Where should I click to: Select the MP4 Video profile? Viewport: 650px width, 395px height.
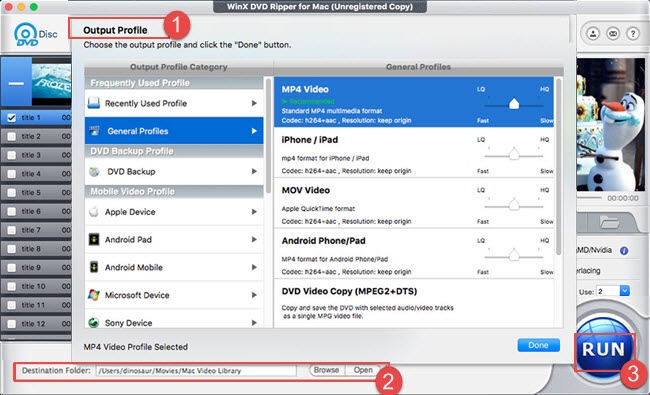(414, 102)
